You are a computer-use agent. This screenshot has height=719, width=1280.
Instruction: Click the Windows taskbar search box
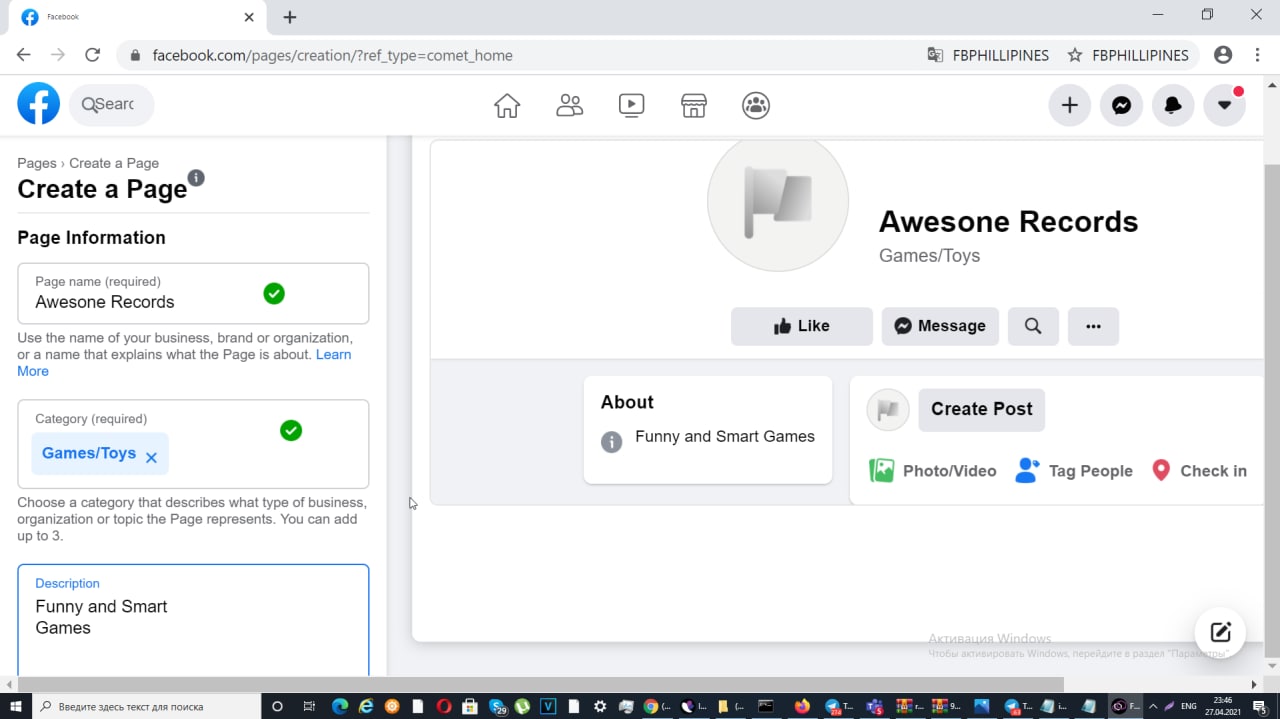[x=147, y=706]
